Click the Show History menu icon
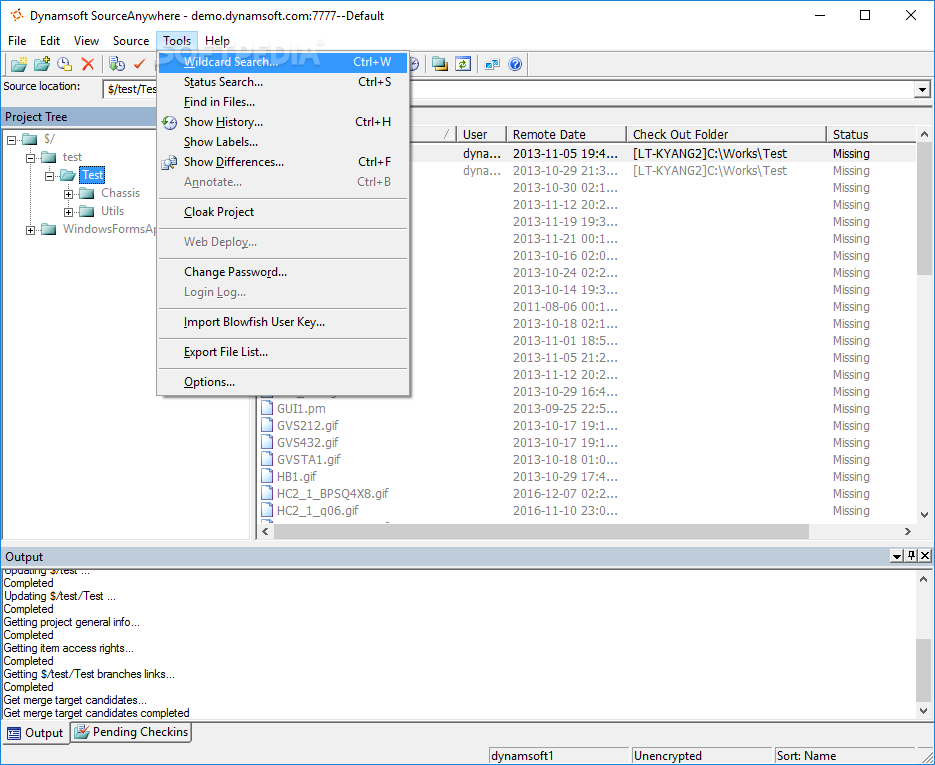 click(x=169, y=122)
